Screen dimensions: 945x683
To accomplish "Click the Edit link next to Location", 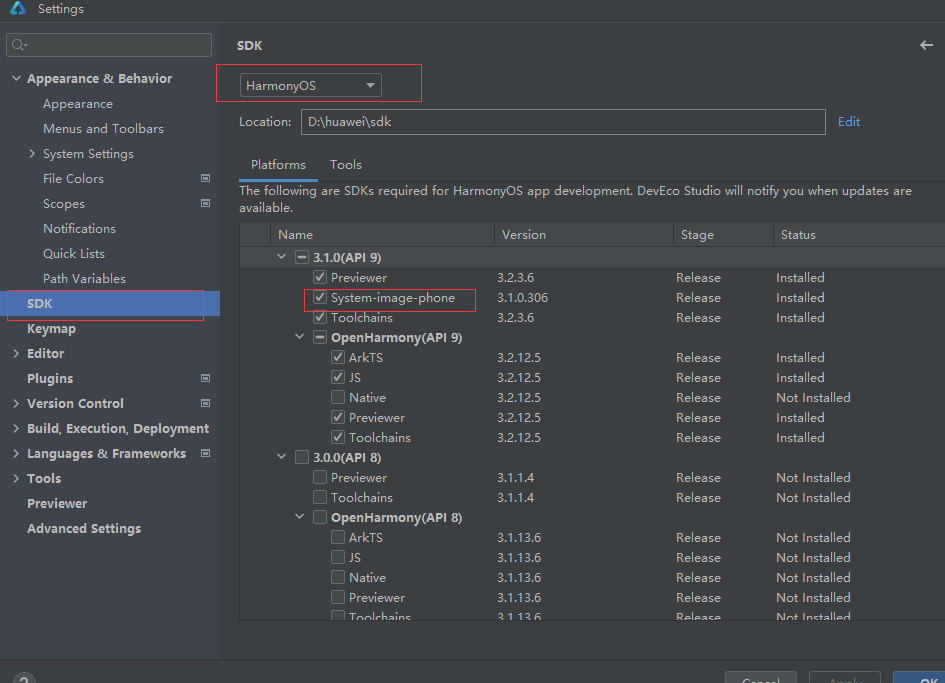I will 849,122.
